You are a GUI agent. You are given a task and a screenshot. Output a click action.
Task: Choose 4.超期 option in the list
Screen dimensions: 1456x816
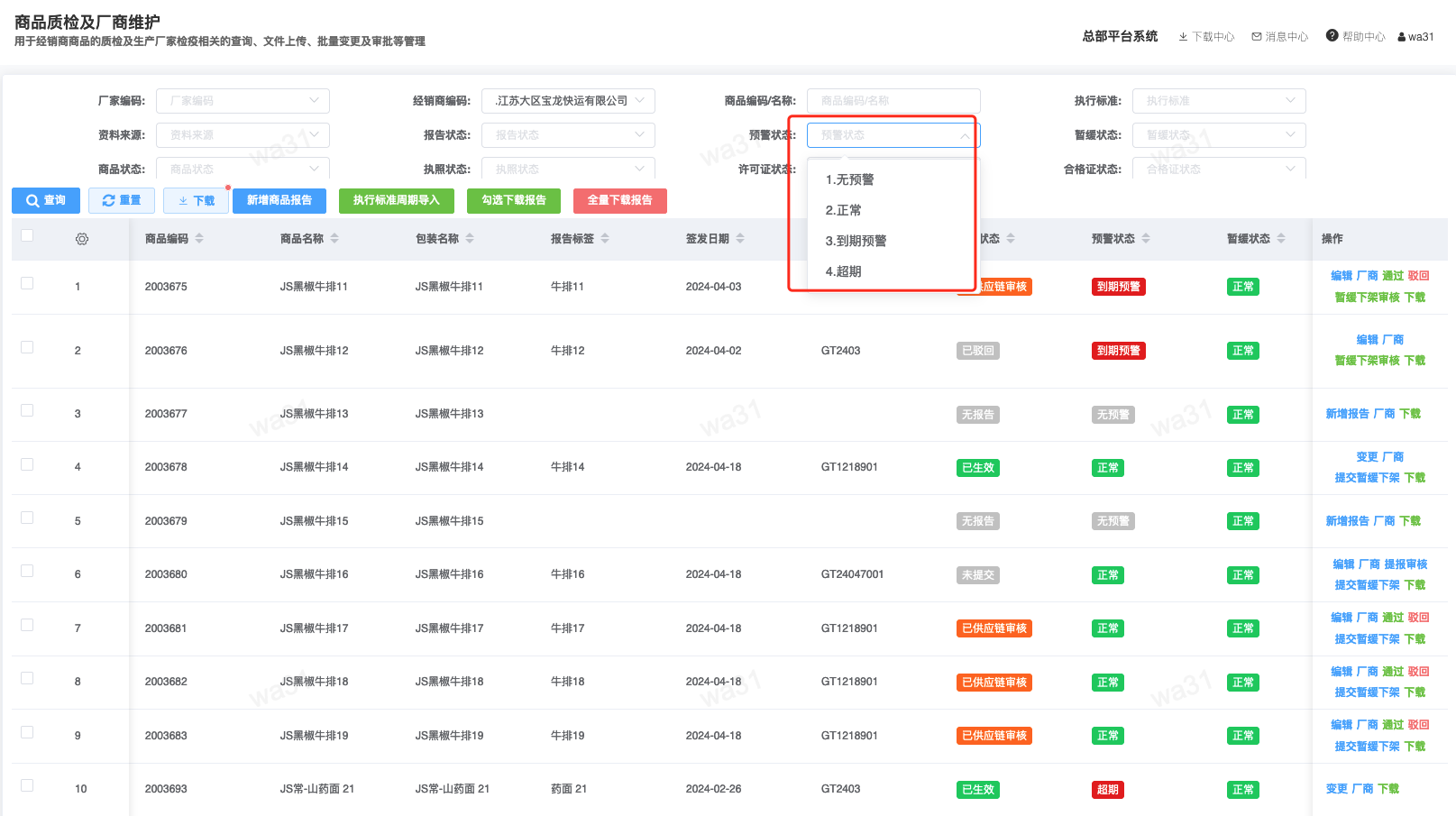(843, 271)
